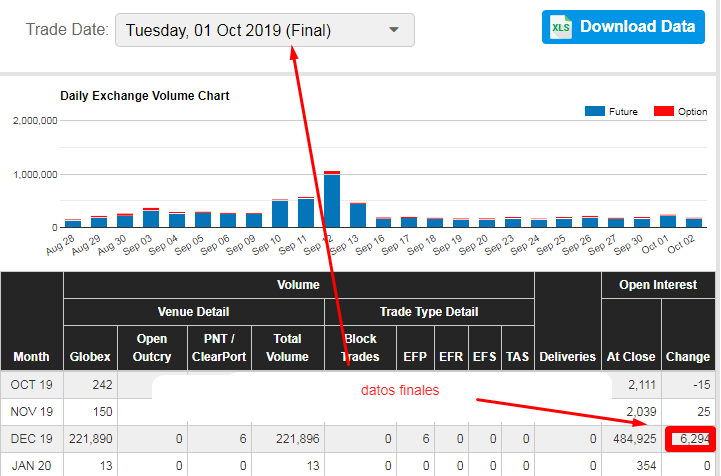Click the dropdown arrow beside trade date
The image size is (721, 476).
(394, 30)
